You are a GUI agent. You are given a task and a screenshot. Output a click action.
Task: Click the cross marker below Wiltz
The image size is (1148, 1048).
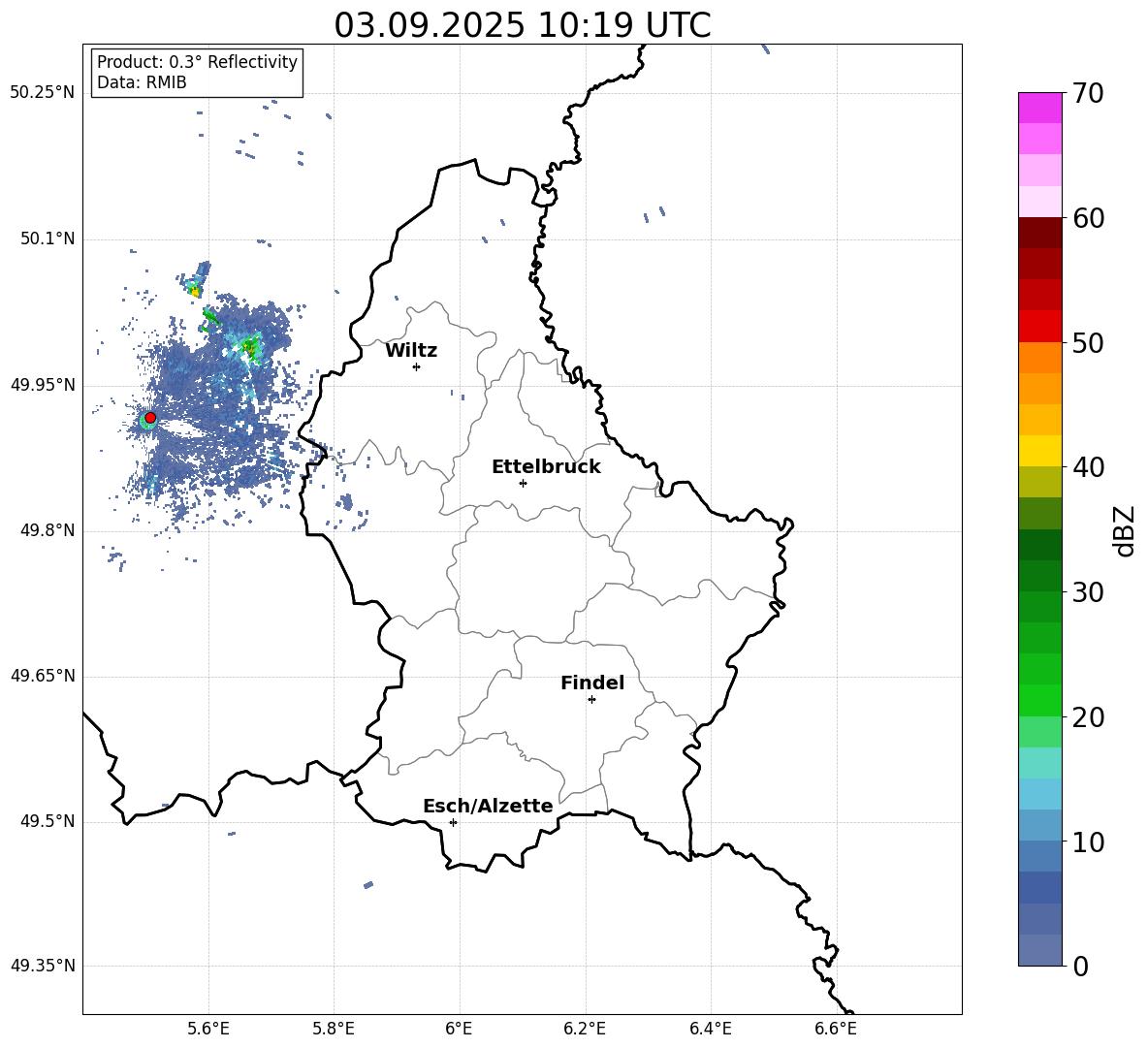coord(417,366)
